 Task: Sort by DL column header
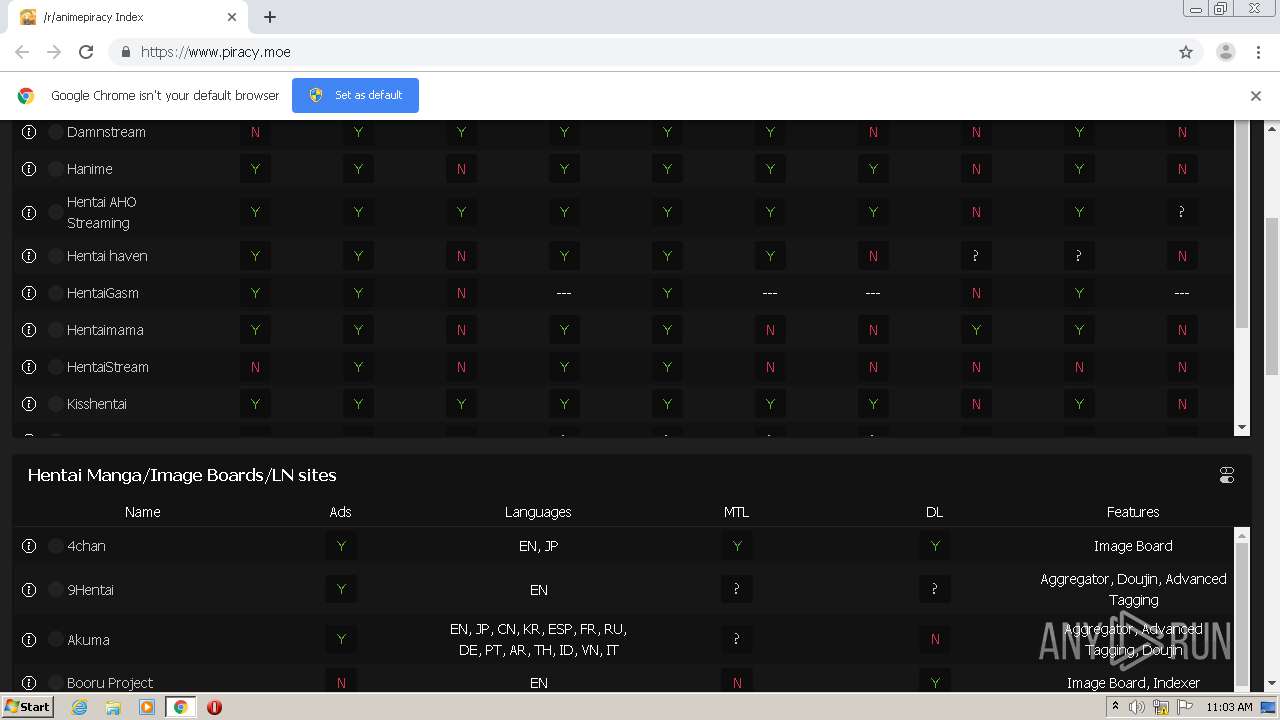(x=934, y=512)
